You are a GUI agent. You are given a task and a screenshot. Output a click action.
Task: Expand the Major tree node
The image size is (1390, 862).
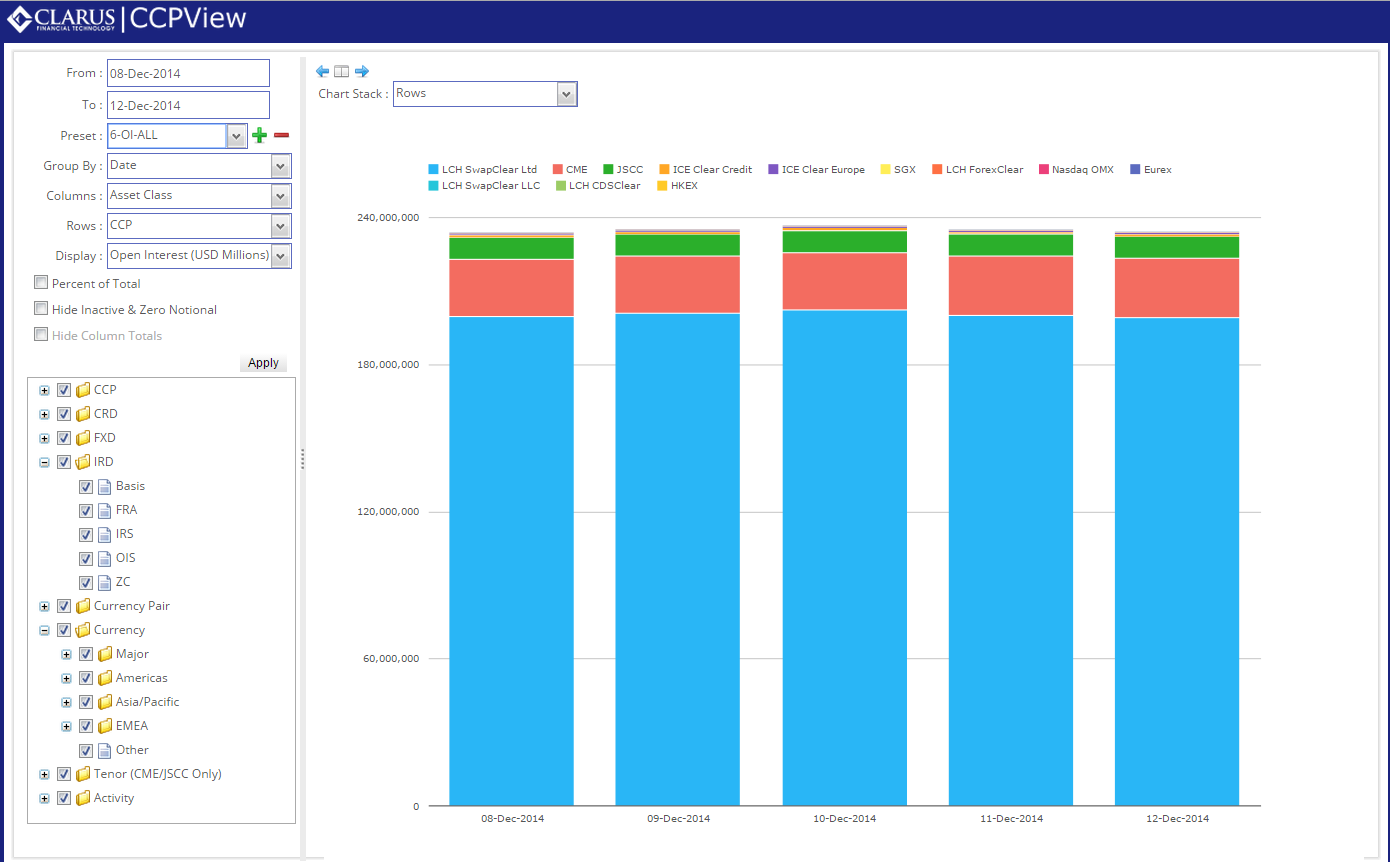[x=66, y=654]
